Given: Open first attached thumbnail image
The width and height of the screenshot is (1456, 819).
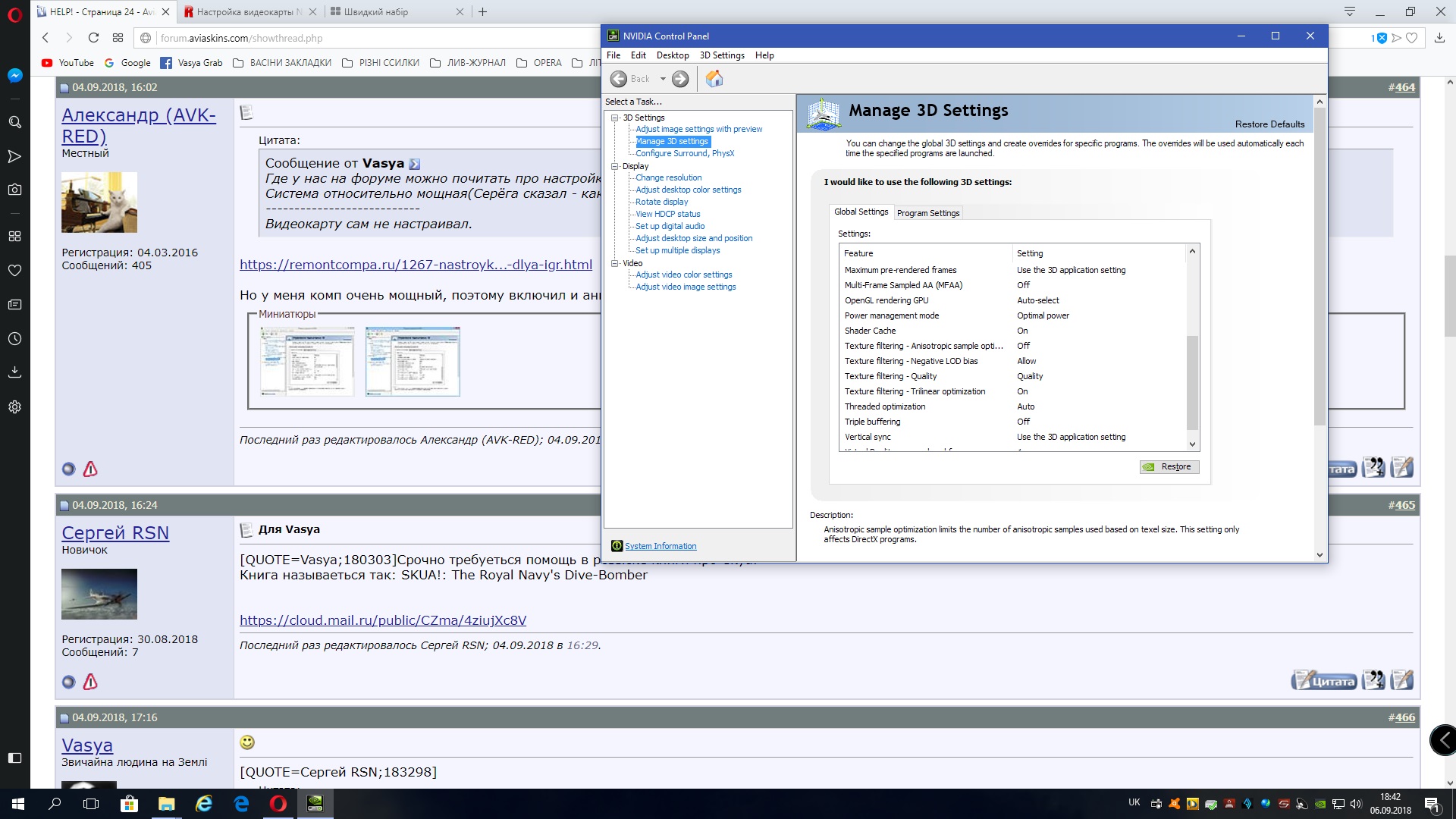Looking at the screenshot, I should [x=307, y=361].
